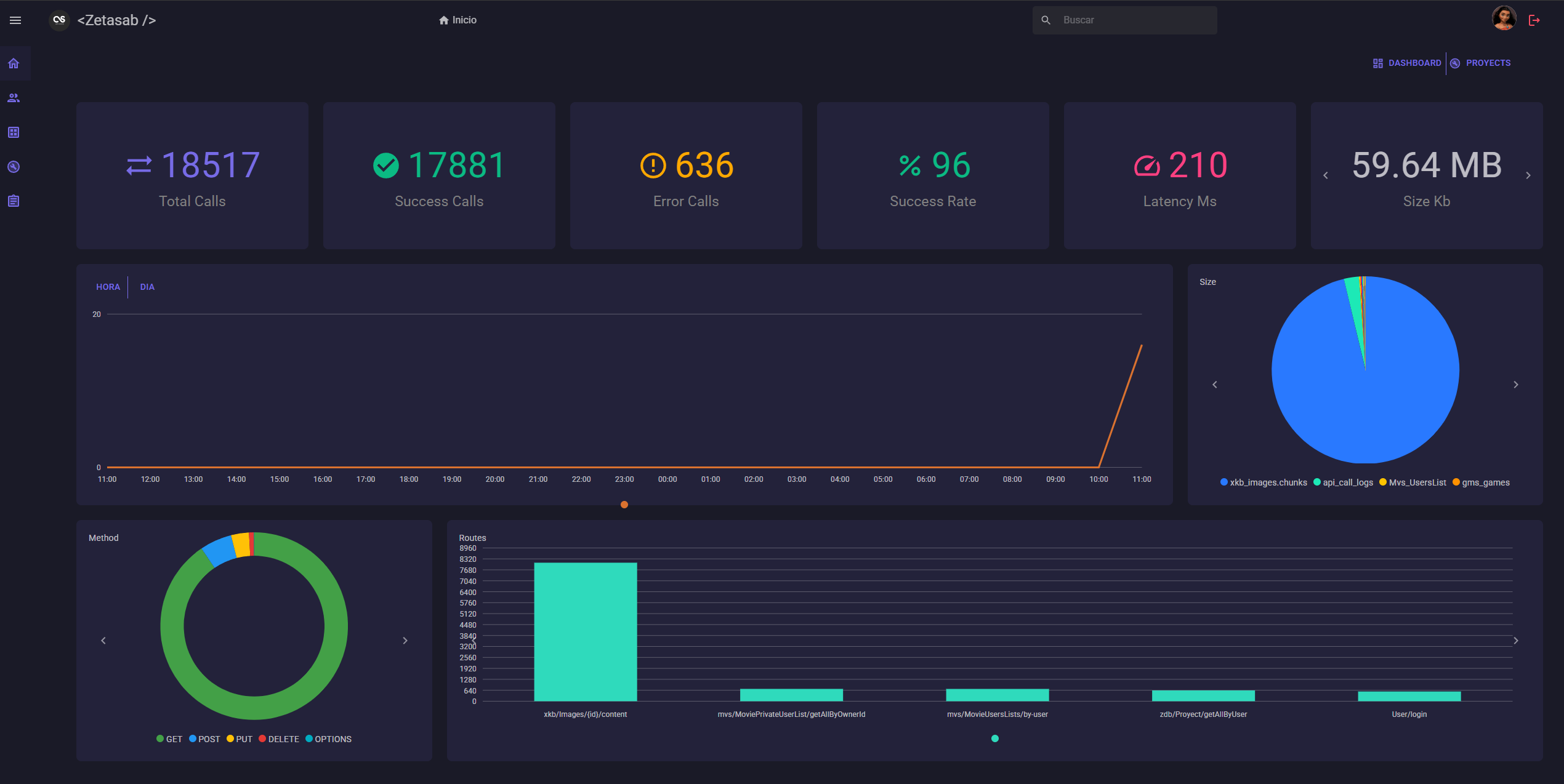1564x784 pixels.
Task: Switch to the DIA tab
Action: tap(147, 287)
